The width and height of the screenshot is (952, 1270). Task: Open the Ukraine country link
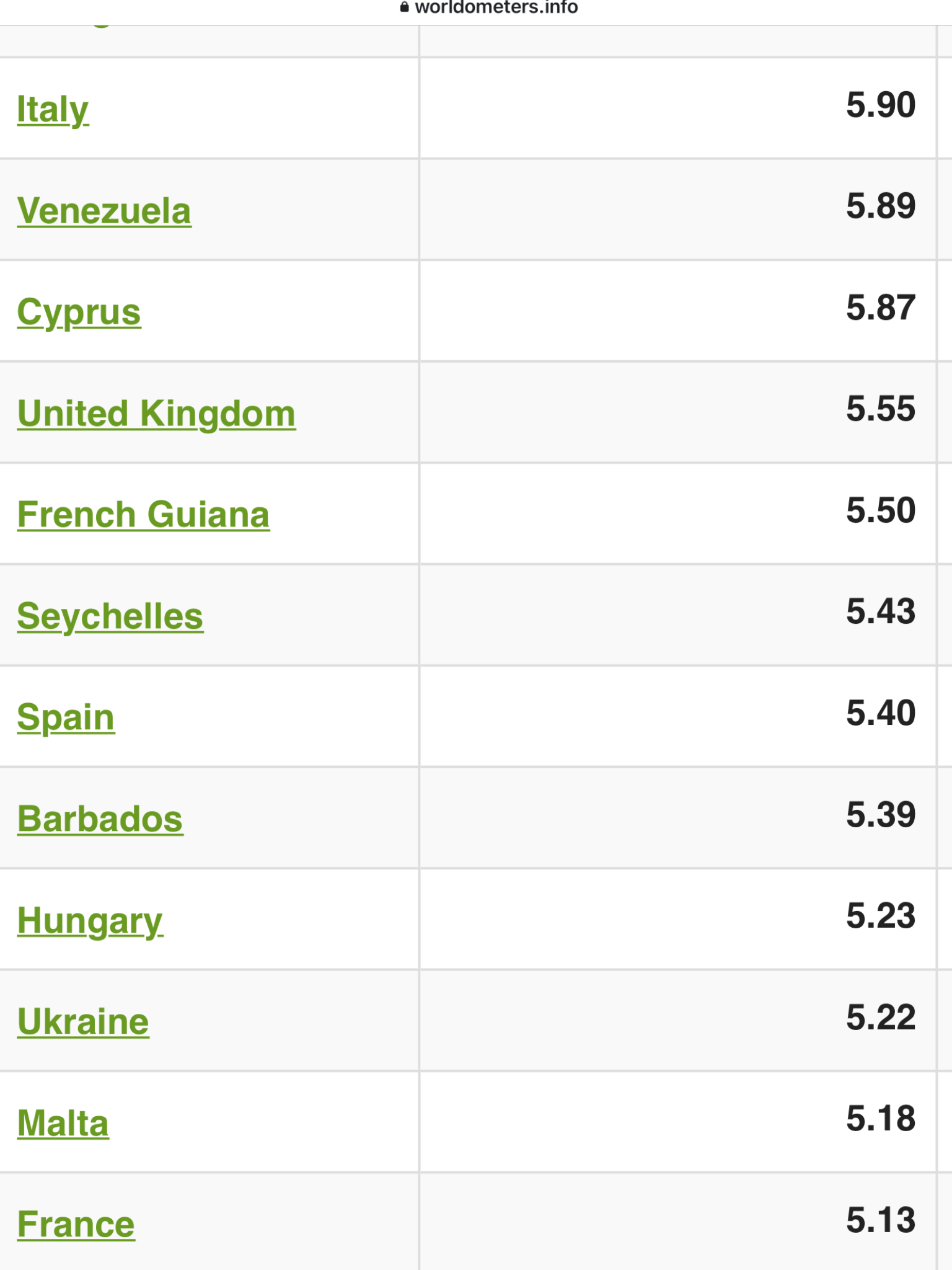83,1022
